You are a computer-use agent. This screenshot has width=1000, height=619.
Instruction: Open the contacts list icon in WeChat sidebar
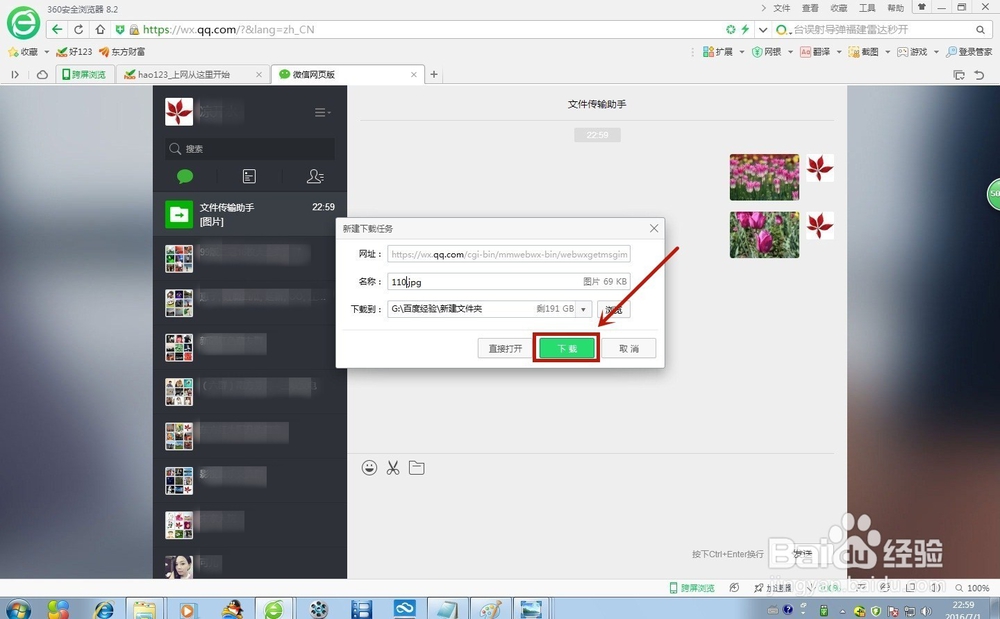click(x=315, y=176)
